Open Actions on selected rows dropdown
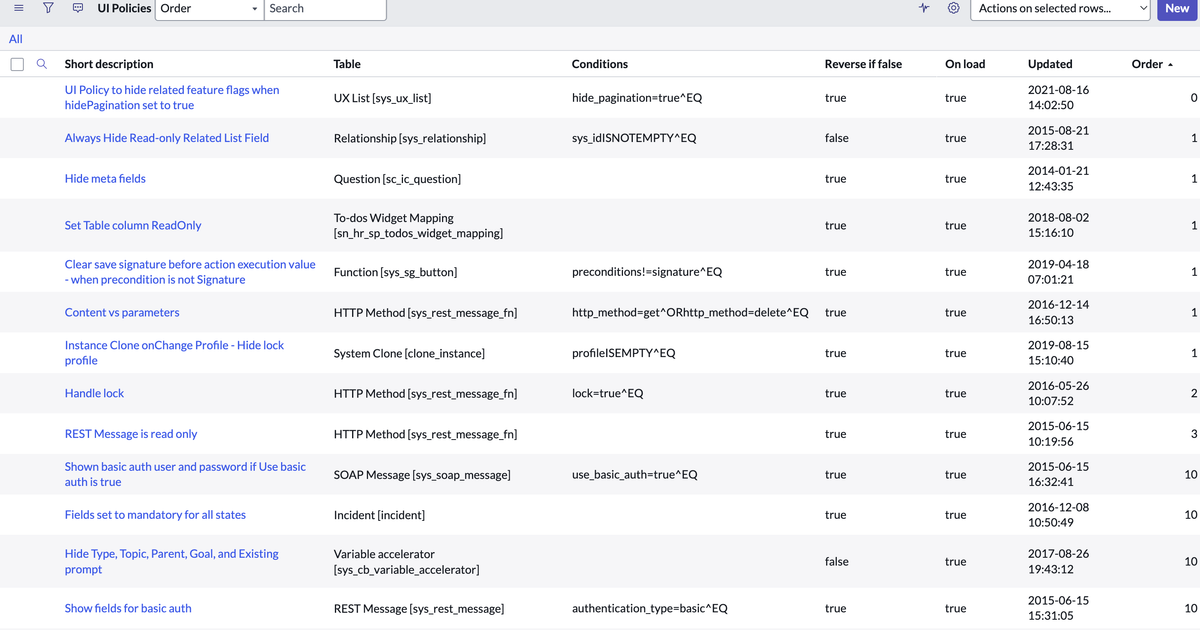 coord(1061,8)
